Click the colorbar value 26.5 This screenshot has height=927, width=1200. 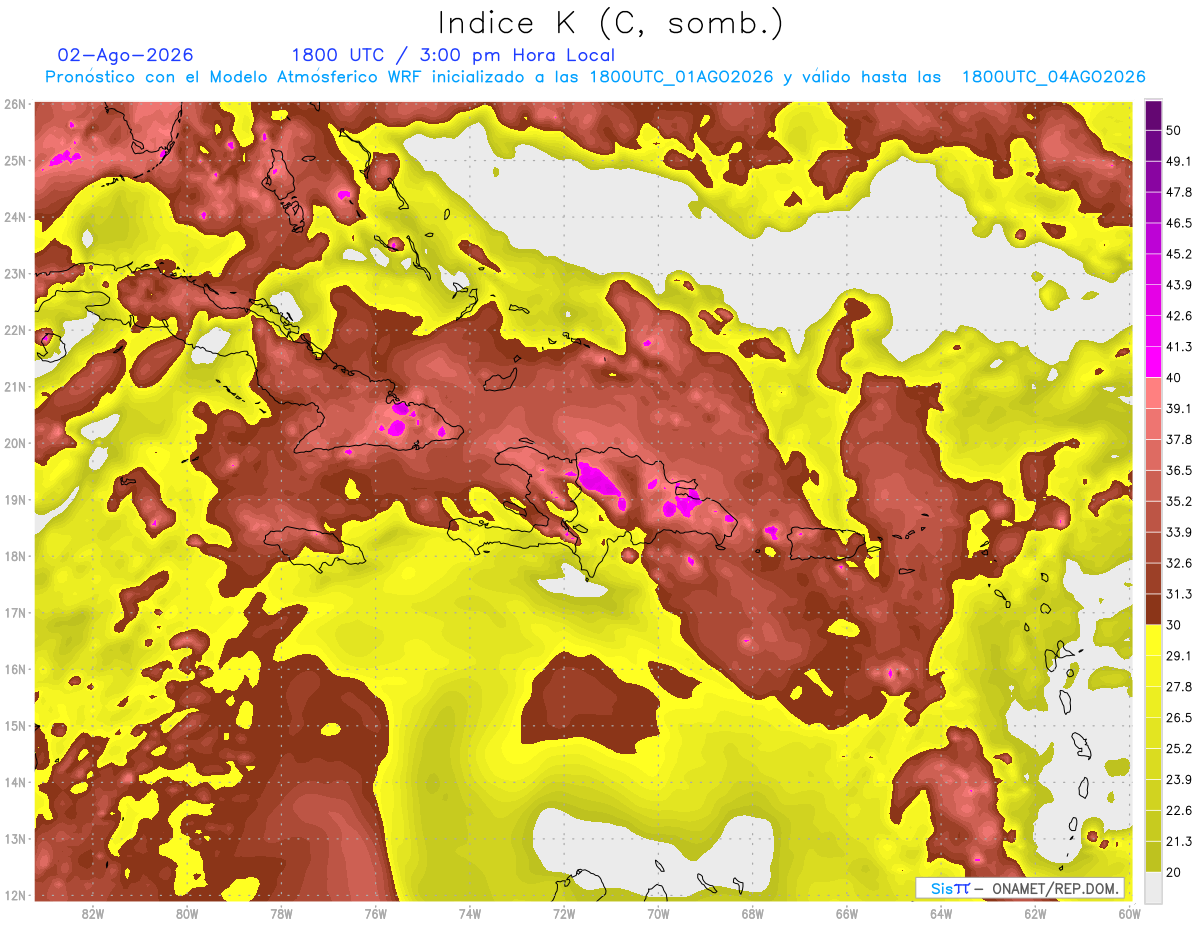(1180, 717)
